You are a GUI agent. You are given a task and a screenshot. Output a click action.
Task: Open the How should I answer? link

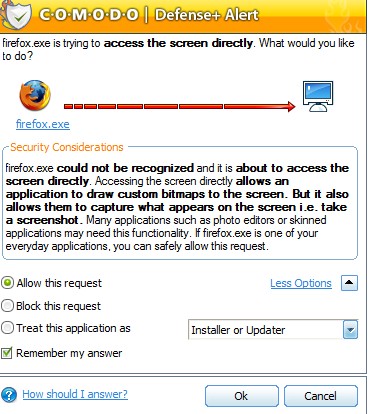(75, 394)
